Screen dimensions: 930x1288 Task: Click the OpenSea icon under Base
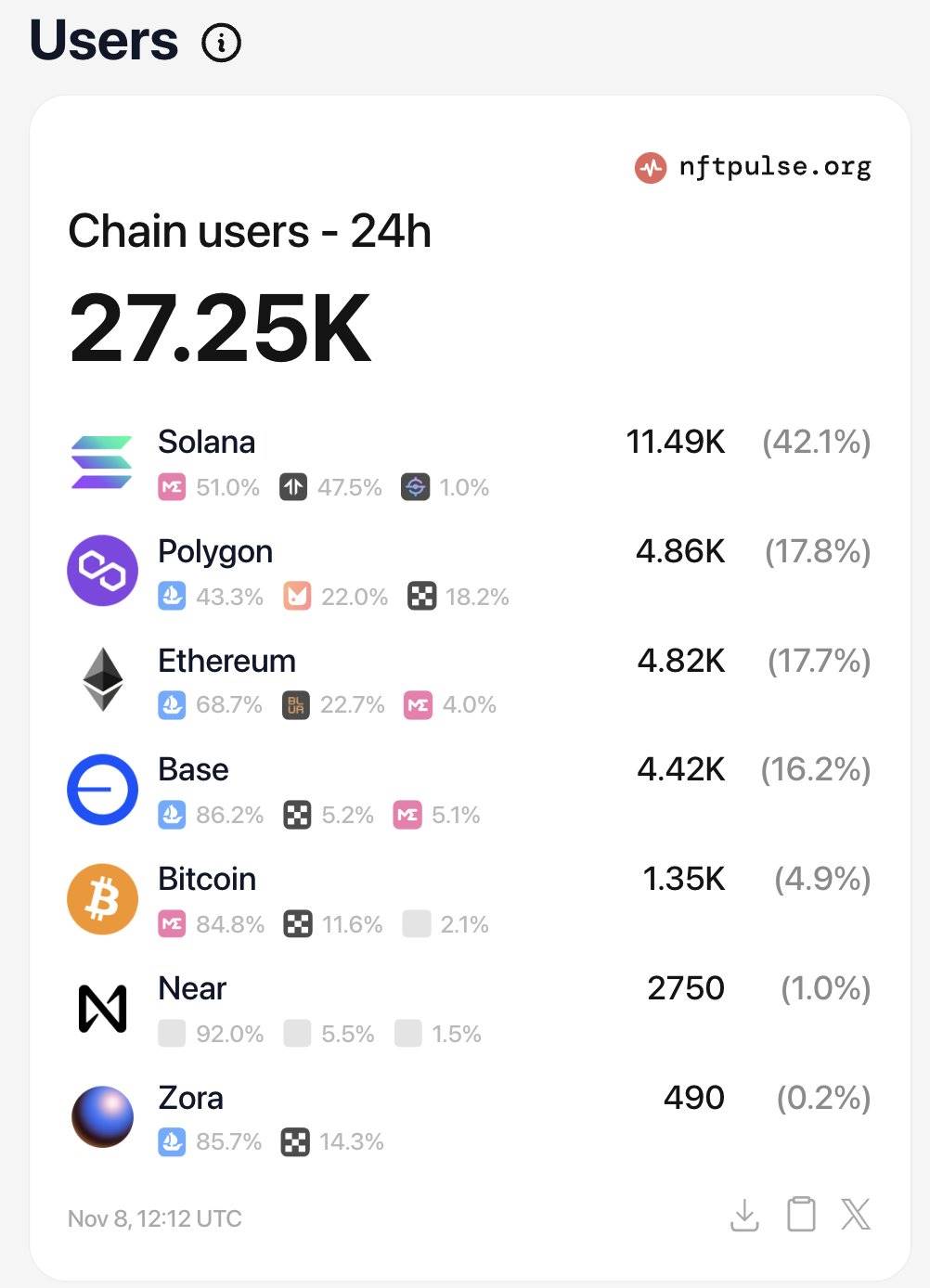[172, 815]
